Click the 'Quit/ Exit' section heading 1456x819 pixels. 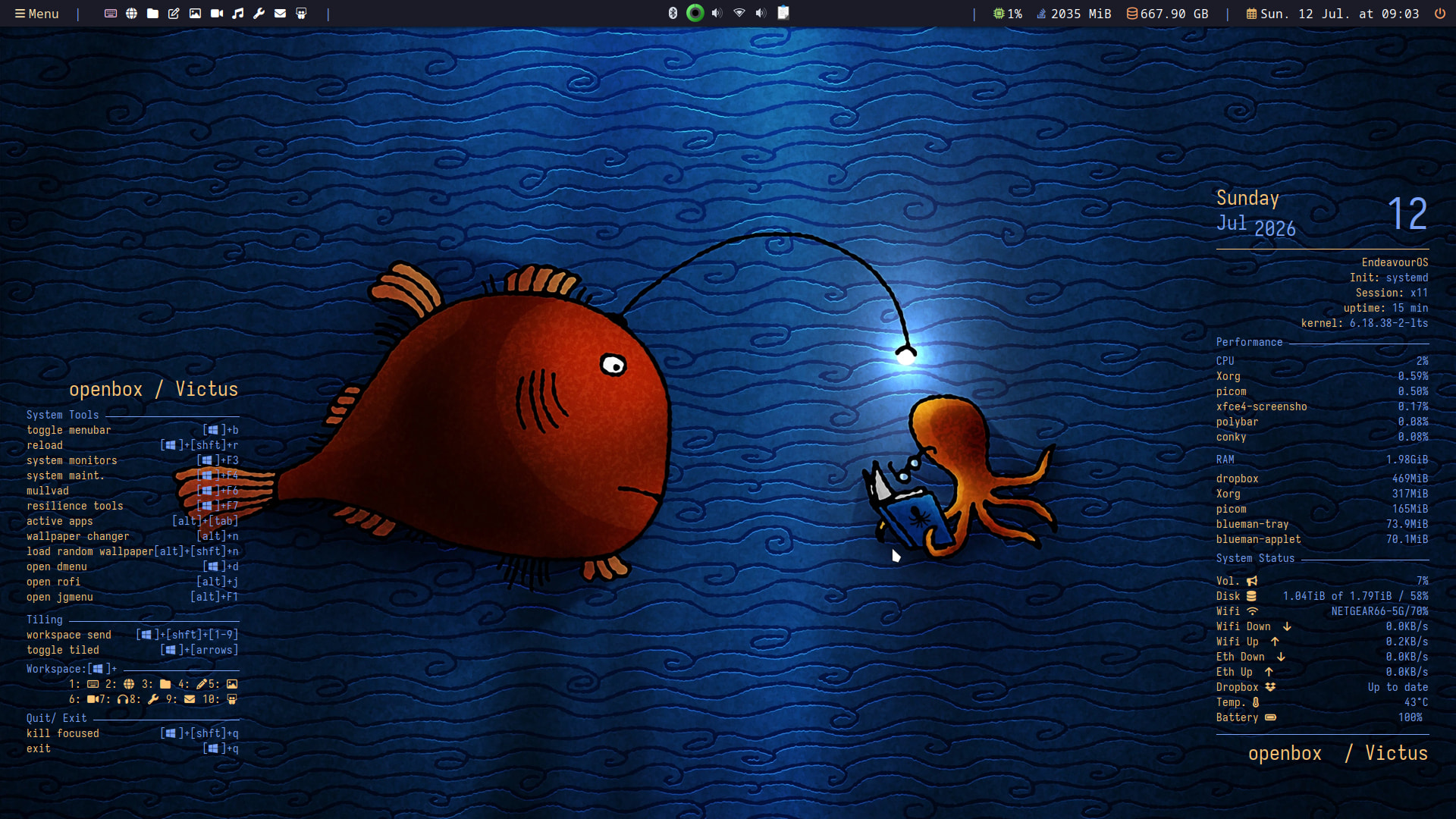57,718
